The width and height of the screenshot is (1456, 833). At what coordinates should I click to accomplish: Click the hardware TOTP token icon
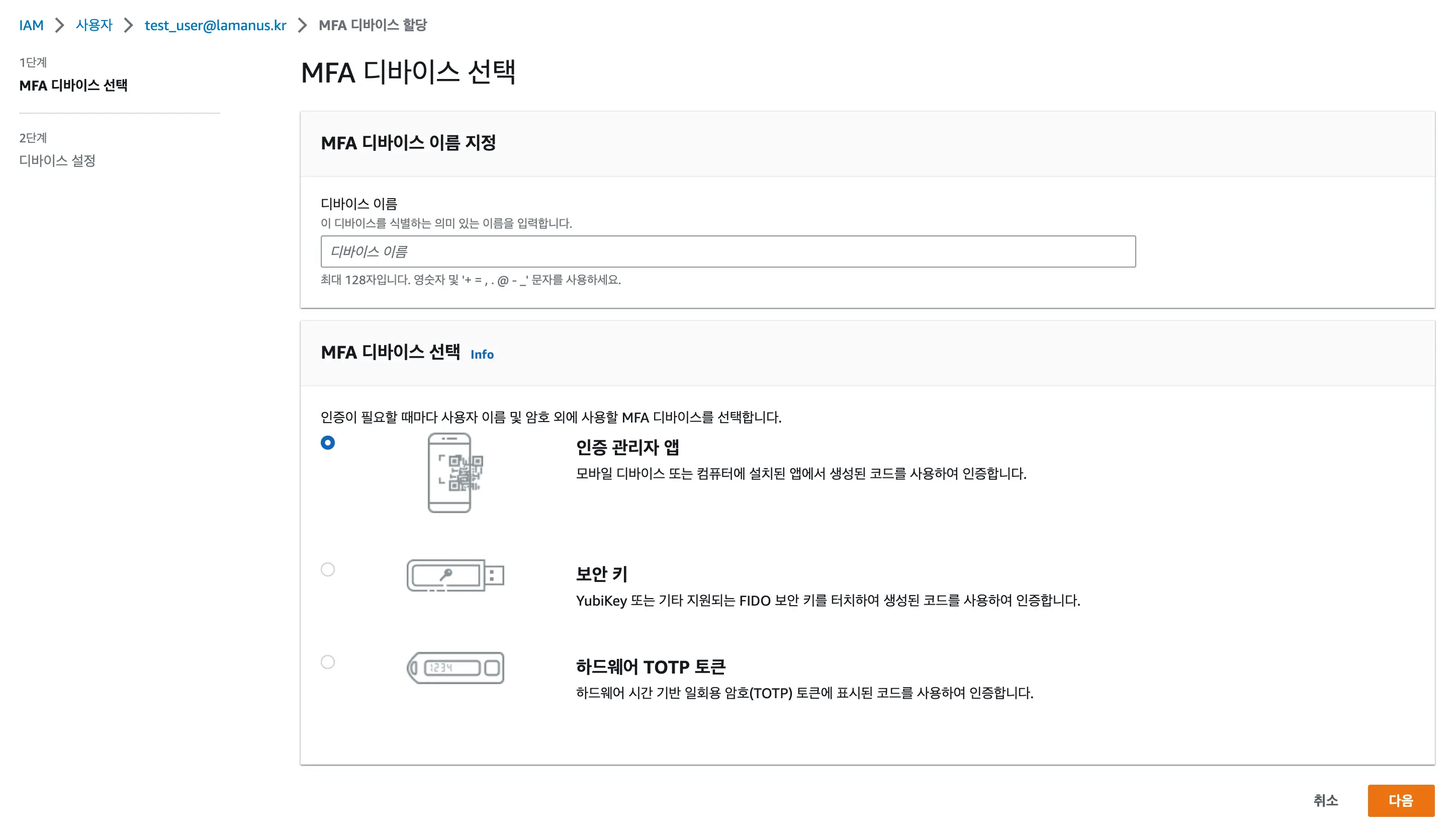[455, 668]
